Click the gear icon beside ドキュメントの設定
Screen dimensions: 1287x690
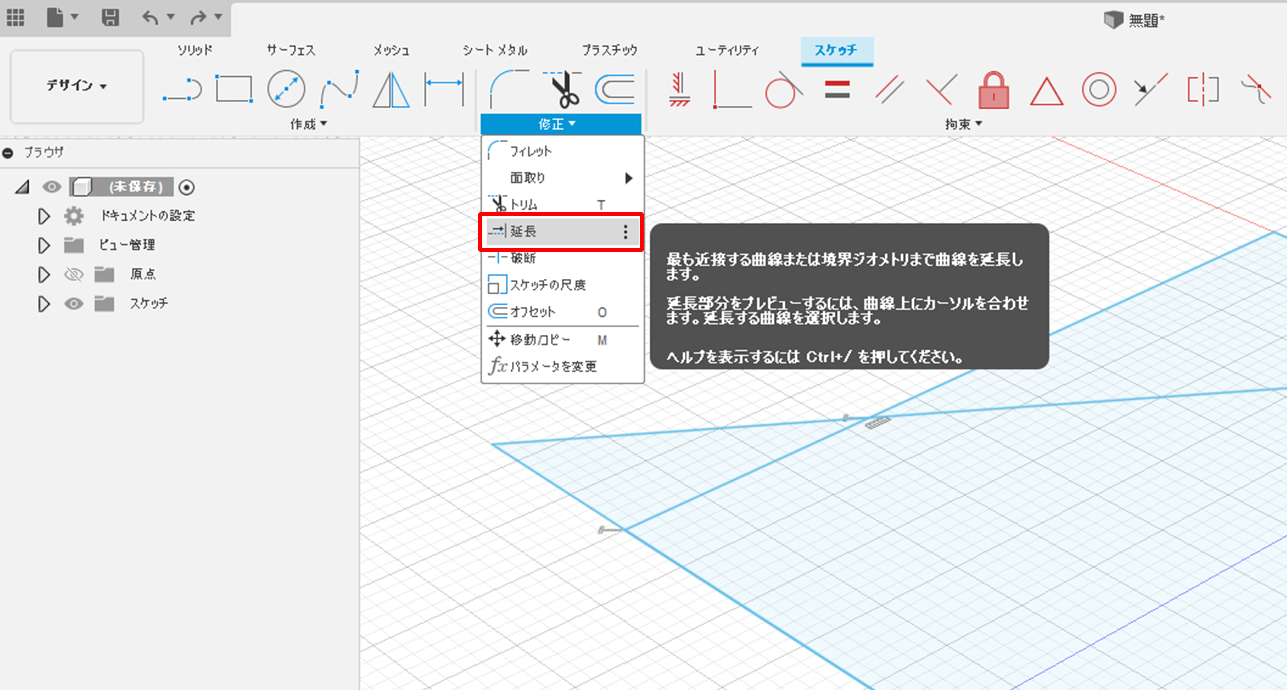click(x=74, y=216)
